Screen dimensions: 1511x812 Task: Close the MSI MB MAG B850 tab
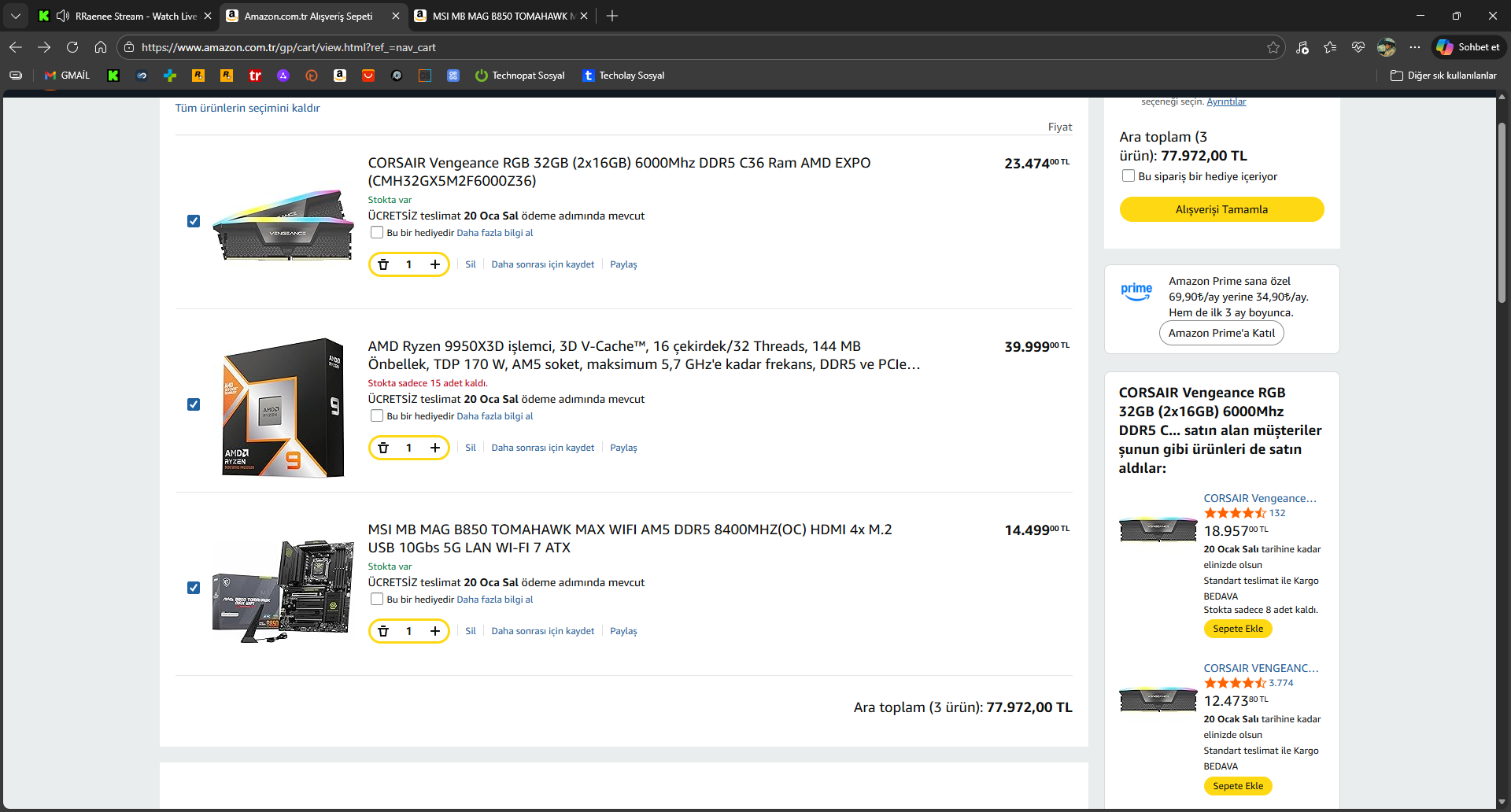[584, 16]
